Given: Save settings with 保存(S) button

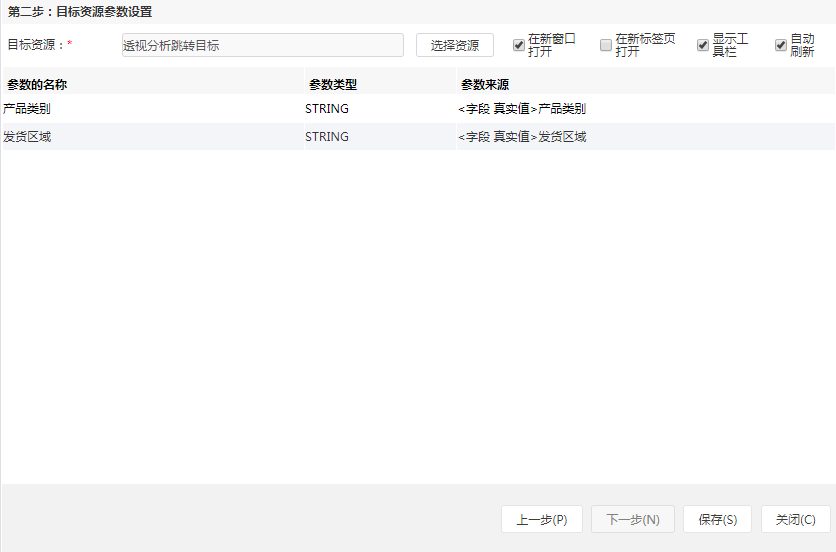Looking at the screenshot, I should (718, 519).
